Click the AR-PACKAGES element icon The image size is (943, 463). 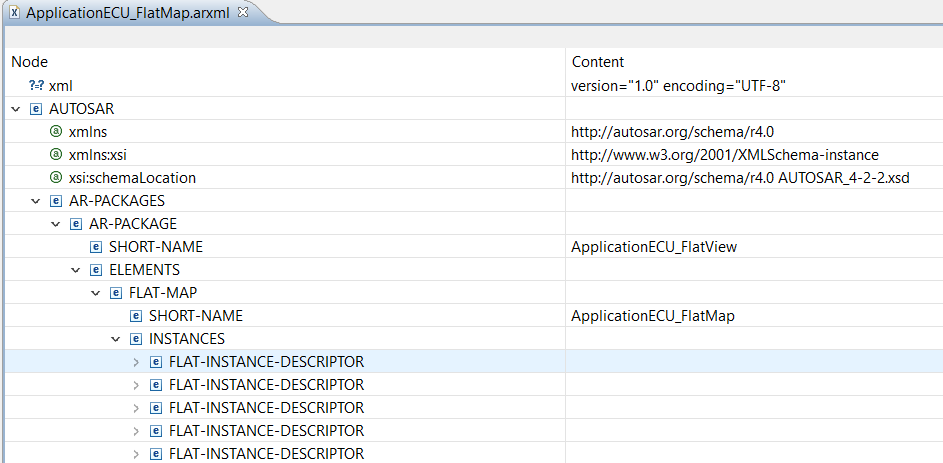(55, 201)
